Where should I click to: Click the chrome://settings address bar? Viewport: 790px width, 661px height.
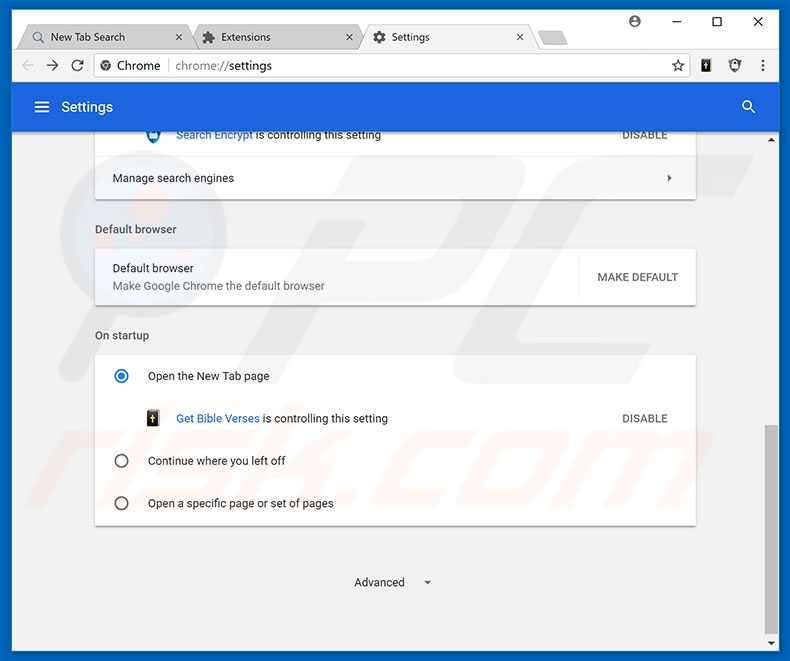tap(393, 65)
